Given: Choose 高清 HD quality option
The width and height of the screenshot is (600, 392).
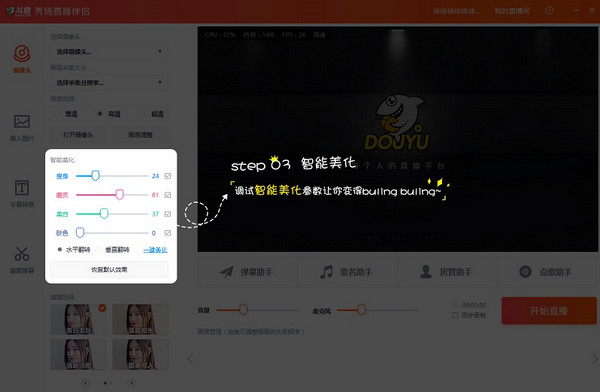Looking at the screenshot, I should [109, 114].
